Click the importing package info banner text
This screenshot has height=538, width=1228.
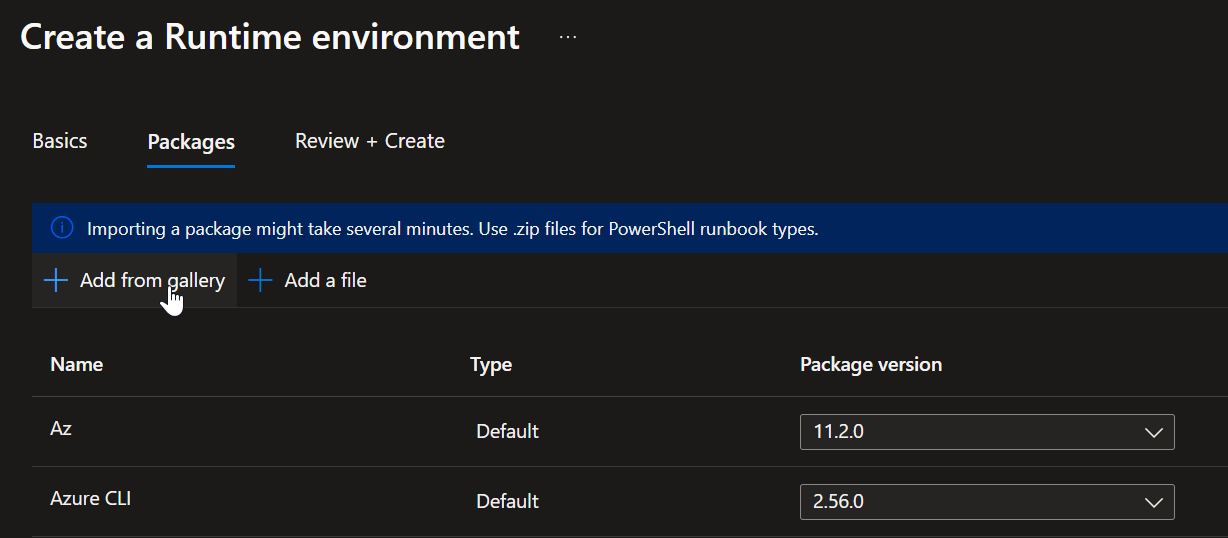[x=453, y=229]
